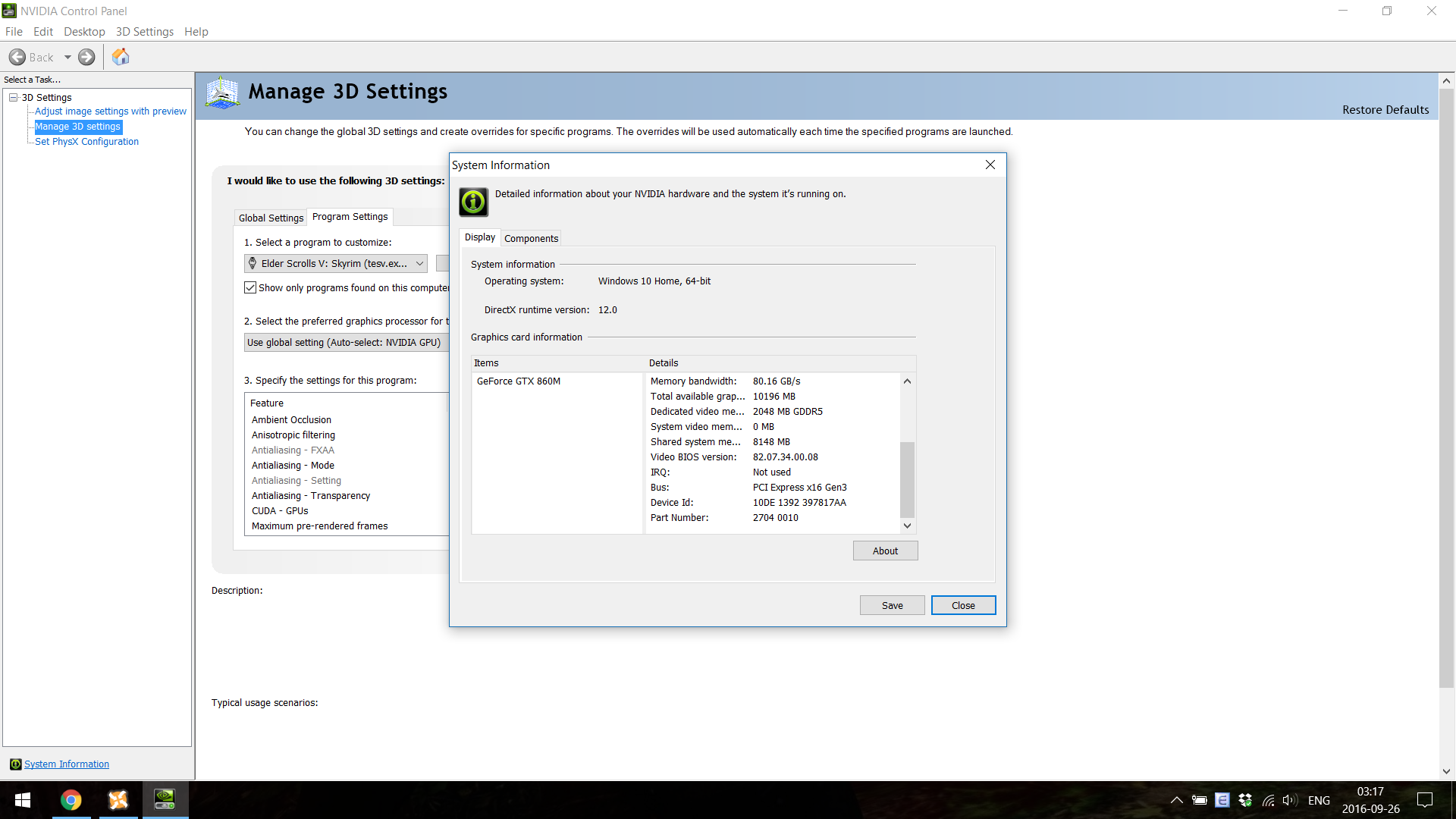1456x819 pixels.
Task: Click the main page vertical scrollbar thumb
Action: [1446, 388]
